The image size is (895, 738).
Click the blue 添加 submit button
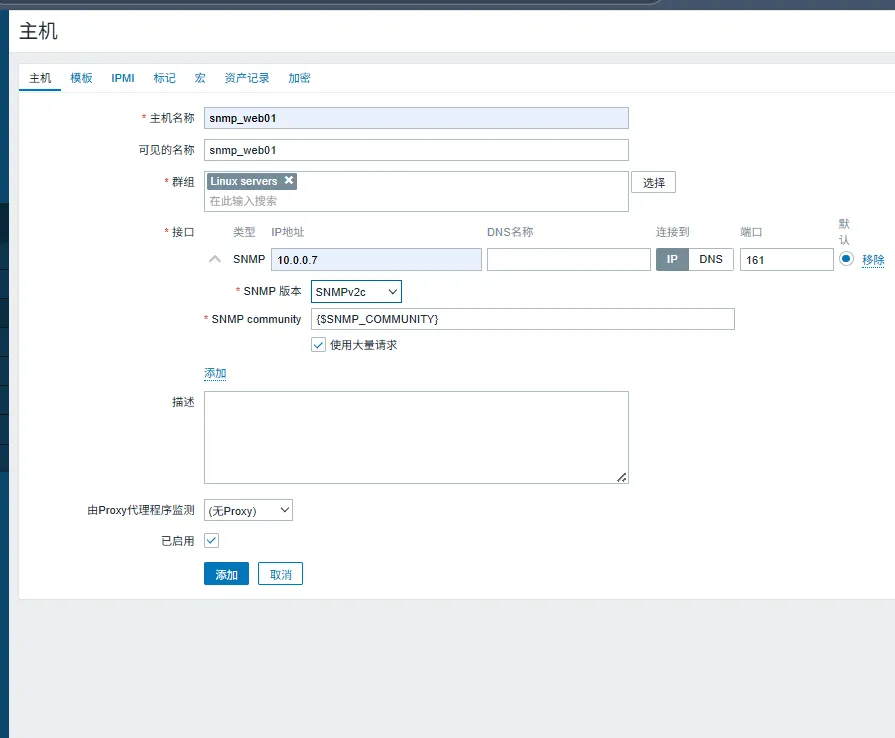226,574
